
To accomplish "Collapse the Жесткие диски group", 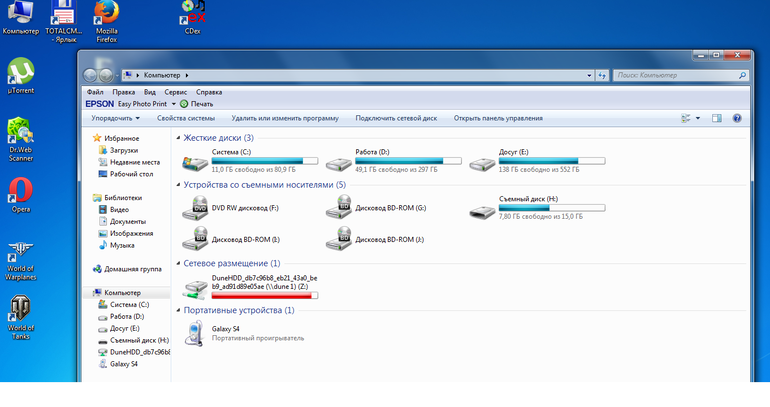I will click(x=178, y=138).
